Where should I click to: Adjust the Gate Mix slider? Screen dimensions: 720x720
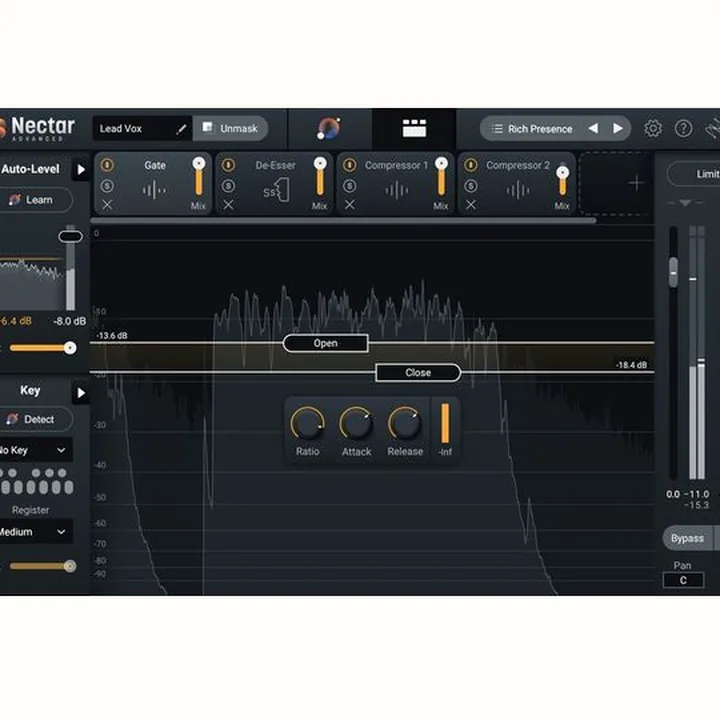(x=199, y=177)
